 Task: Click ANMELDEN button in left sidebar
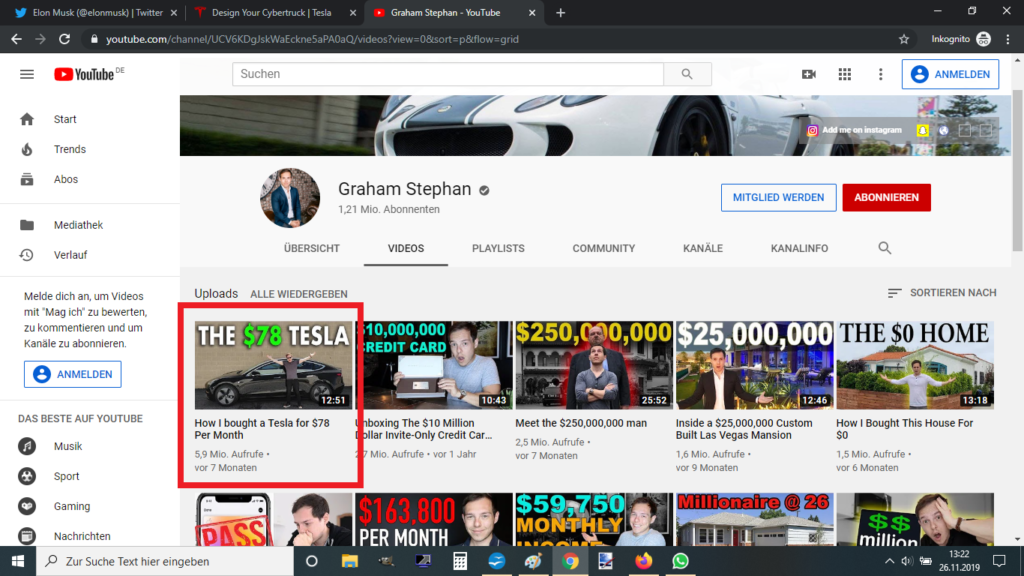click(72, 374)
